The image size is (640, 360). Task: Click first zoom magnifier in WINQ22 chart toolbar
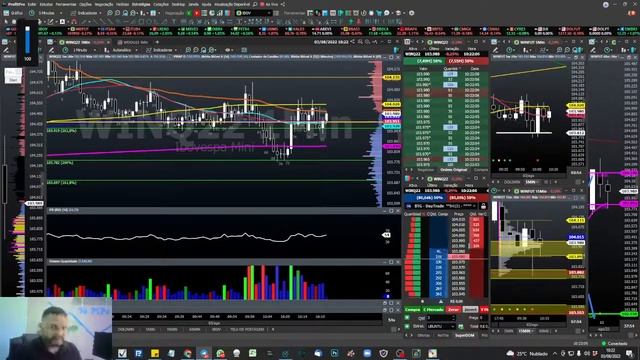[188, 50]
